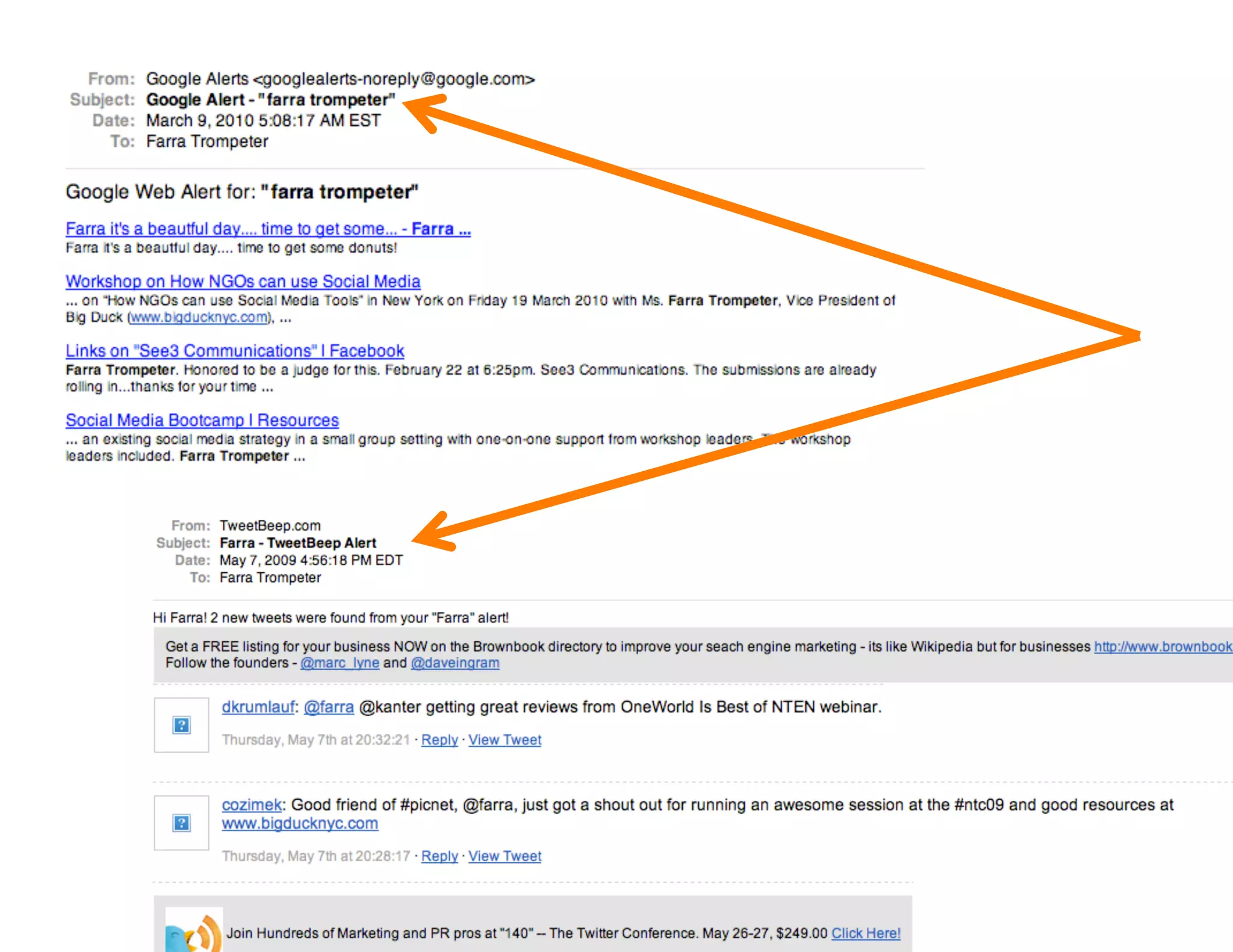
Task: Click the www.bigducknyc.com link in Google alert
Action: tap(199, 317)
